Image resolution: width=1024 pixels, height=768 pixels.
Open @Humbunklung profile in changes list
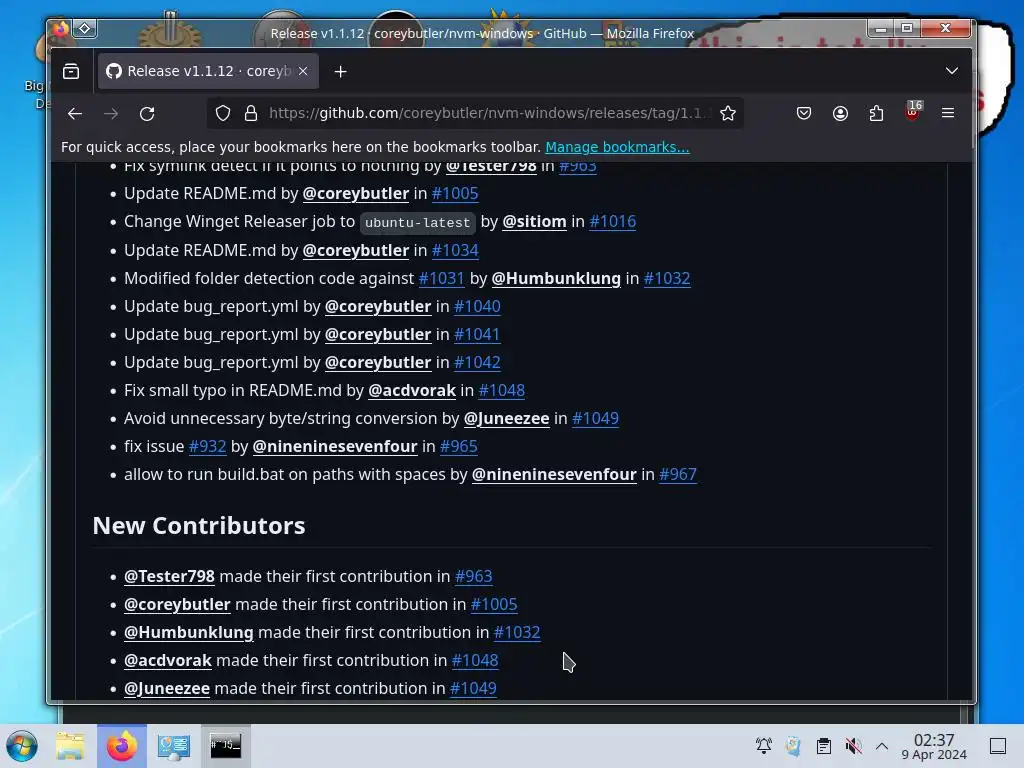pos(556,278)
